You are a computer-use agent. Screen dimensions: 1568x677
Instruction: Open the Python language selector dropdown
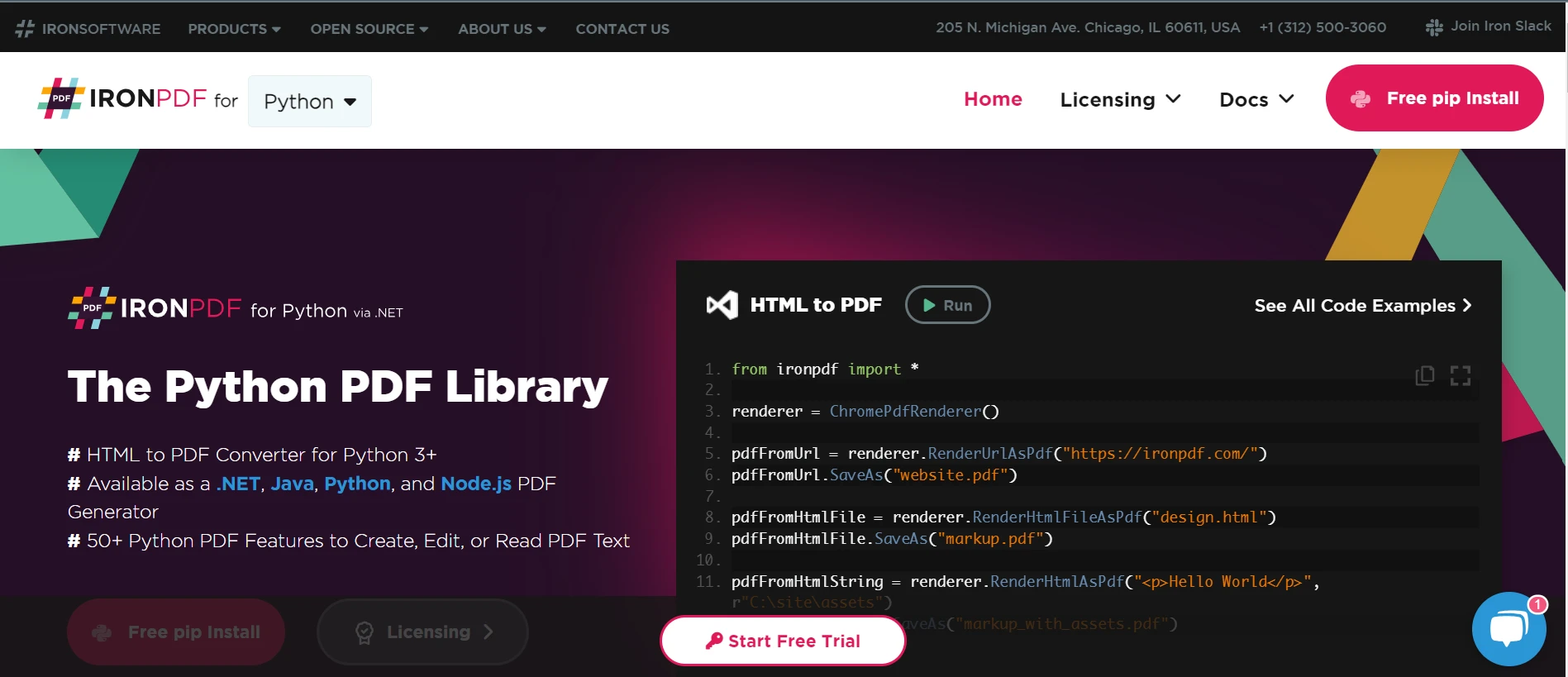[x=310, y=101]
